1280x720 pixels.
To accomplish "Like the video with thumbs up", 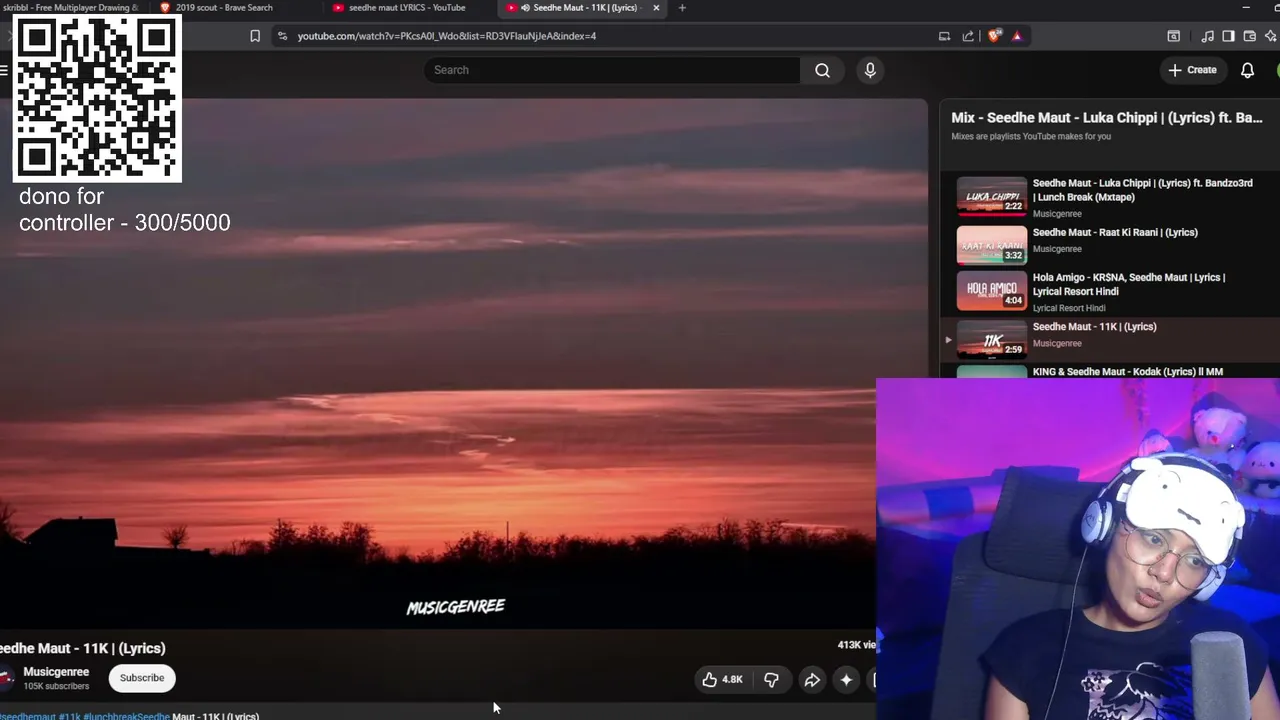I will point(722,680).
